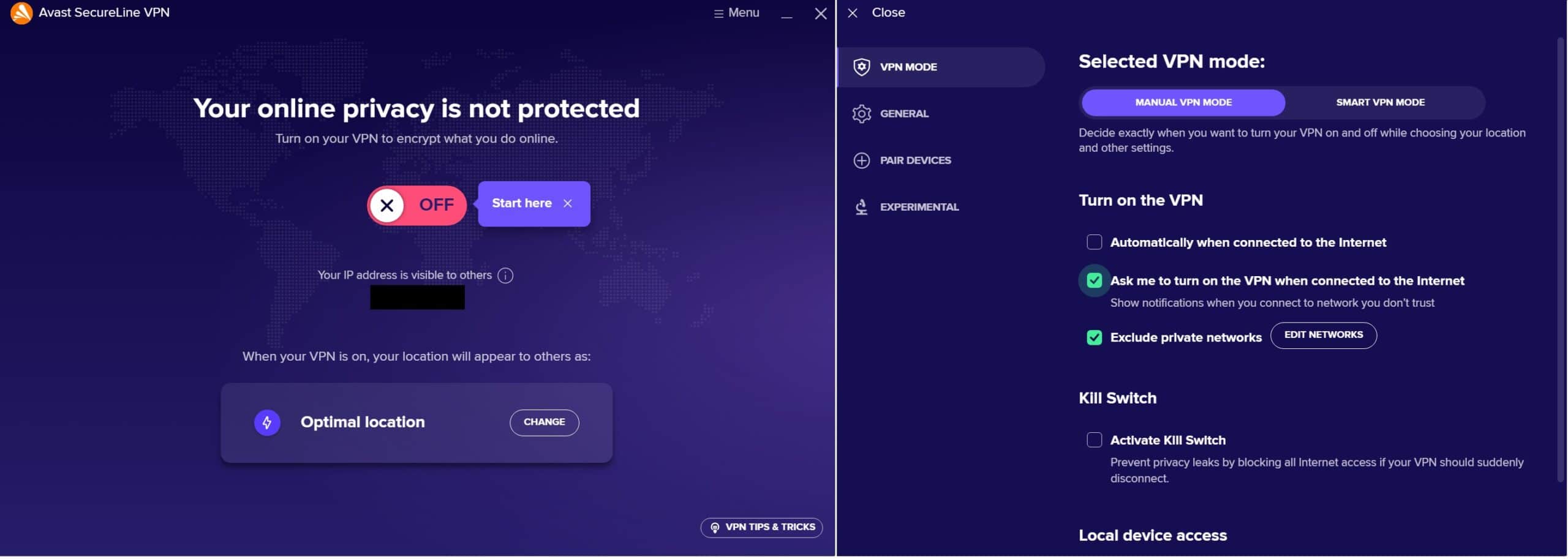This screenshot has width=1568, height=559.
Task: Click the Optimal location lightning icon
Action: [267, 422]
